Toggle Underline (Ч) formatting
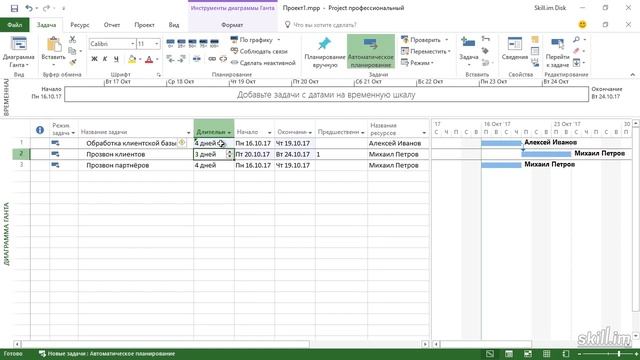The height and width of the screenshot is (360, 640). click(116, 59)
